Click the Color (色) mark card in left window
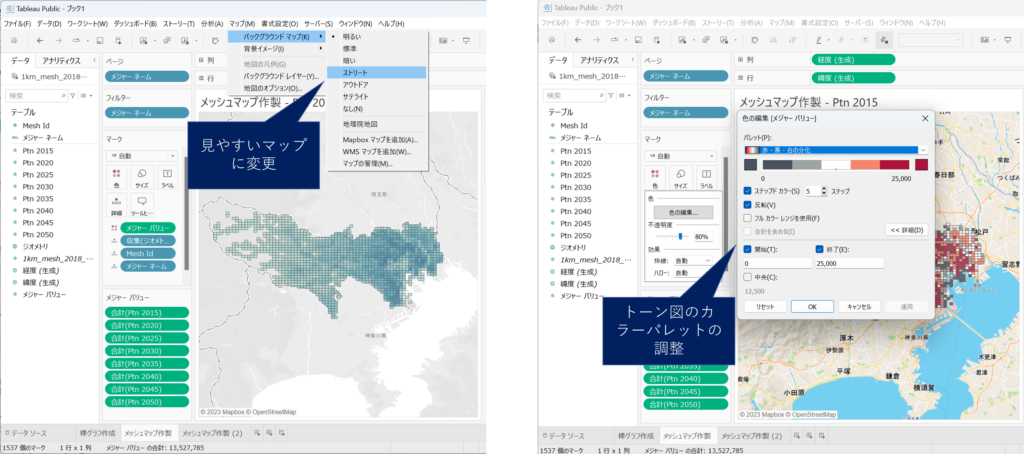This screenshot has width=1024, height=454. pos(117,178)
